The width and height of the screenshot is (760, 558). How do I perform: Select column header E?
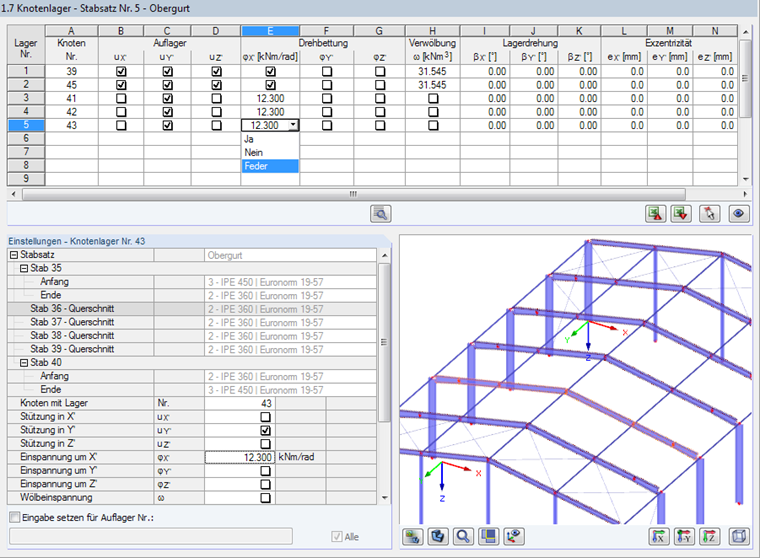pyautogui.click(x=270, y=31)
